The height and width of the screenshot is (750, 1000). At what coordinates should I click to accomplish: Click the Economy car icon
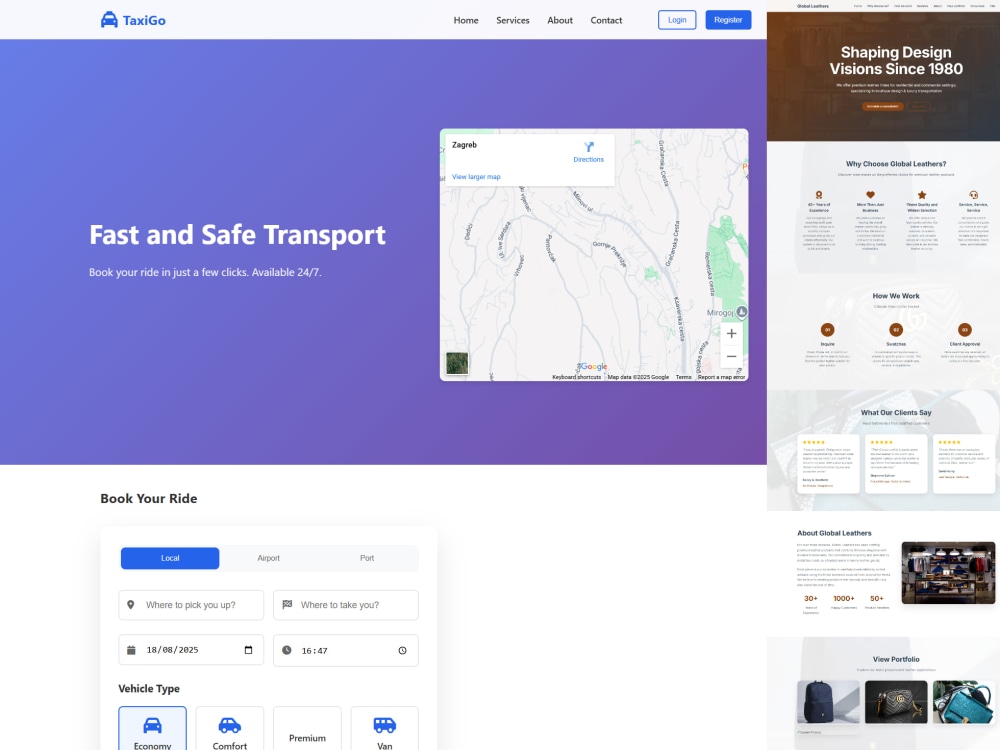click(152, 725)
